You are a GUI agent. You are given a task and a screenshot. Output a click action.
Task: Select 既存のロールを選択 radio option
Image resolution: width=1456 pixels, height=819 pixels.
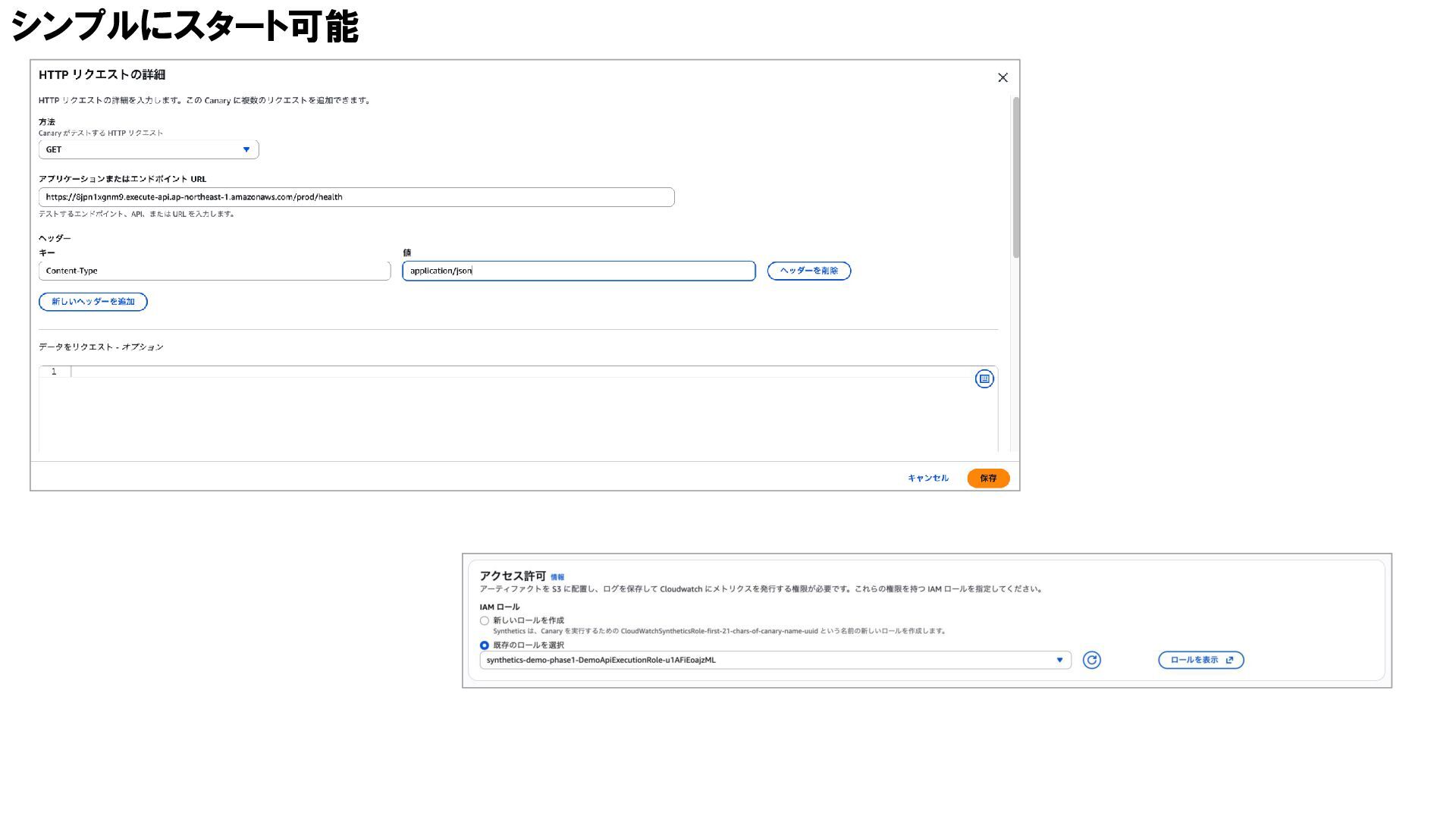pos(485,645)
